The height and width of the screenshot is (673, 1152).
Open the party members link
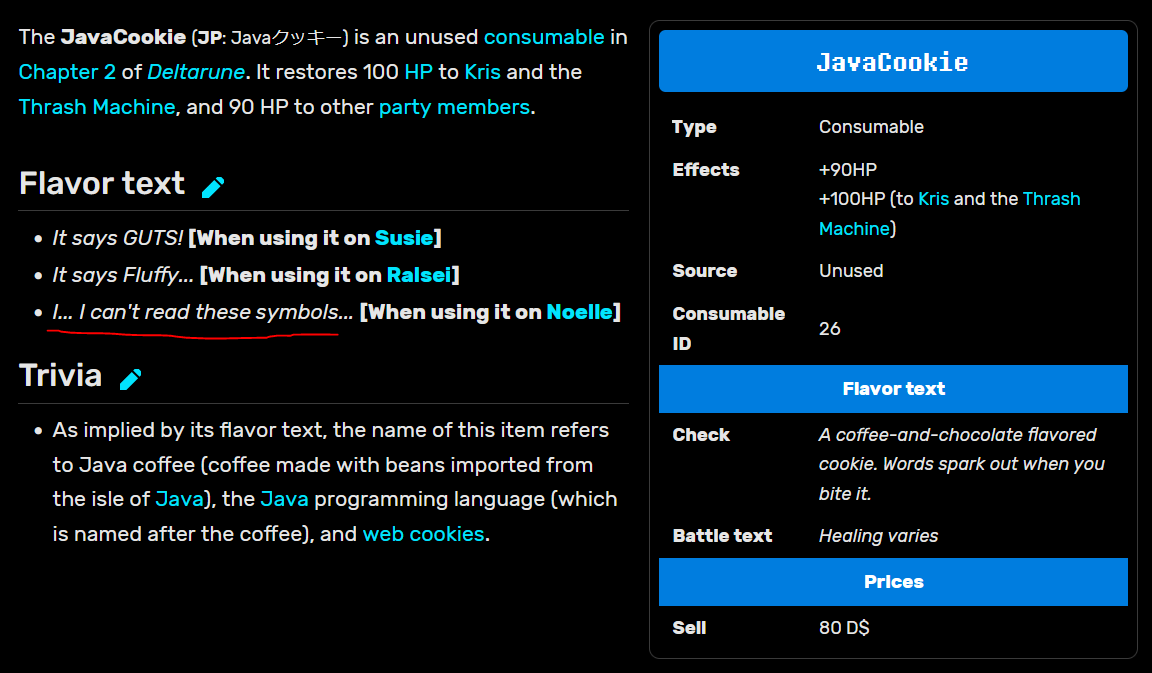(x=454, y=107)
